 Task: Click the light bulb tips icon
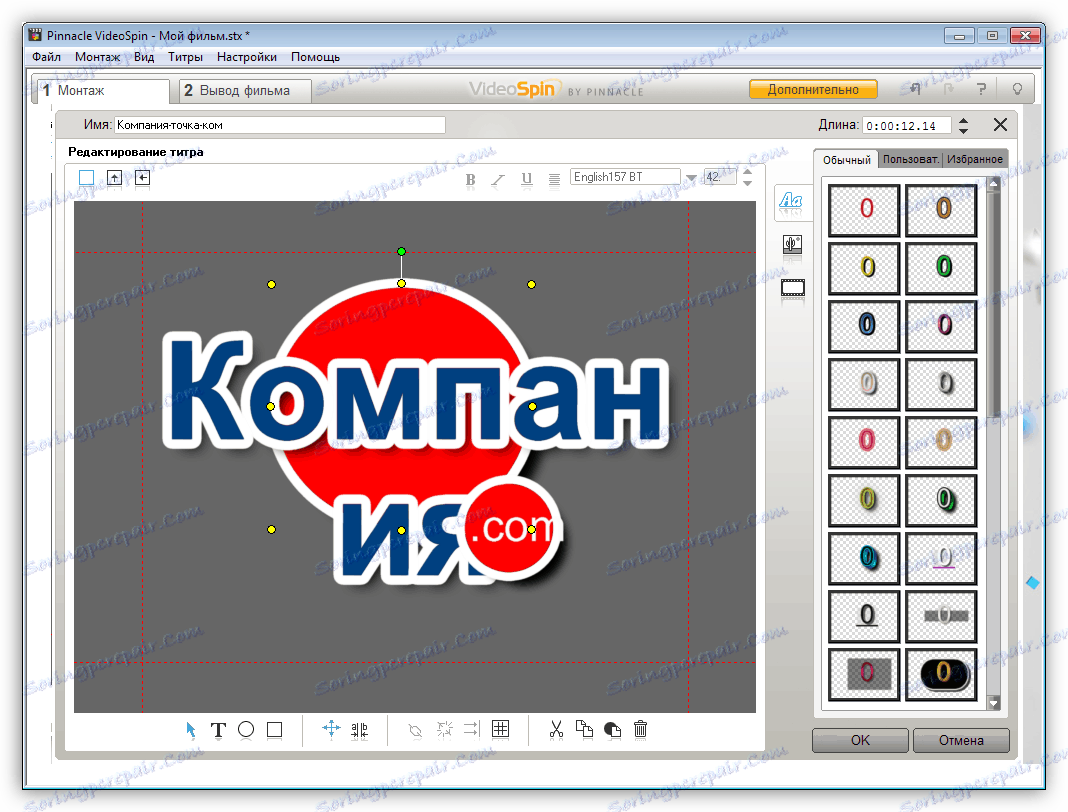1018,89
